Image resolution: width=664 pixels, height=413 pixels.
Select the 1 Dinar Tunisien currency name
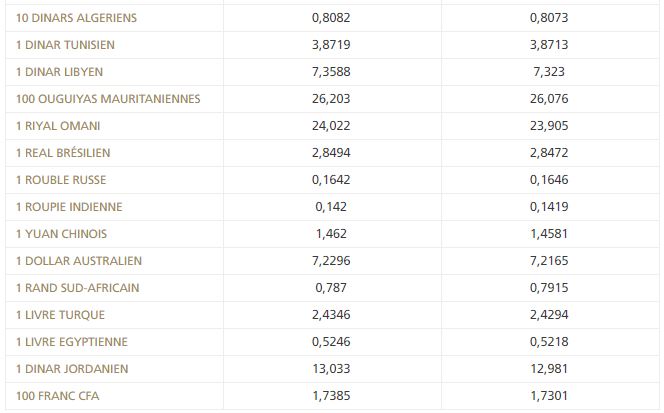(65, 45)
